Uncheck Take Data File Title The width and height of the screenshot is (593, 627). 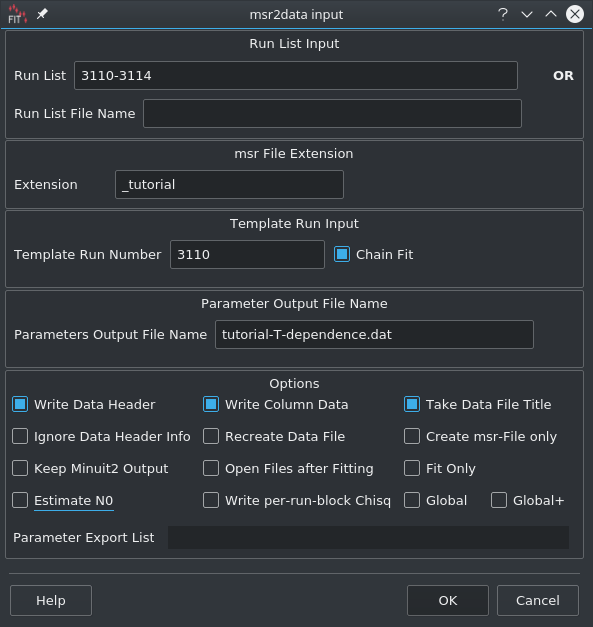412,404
